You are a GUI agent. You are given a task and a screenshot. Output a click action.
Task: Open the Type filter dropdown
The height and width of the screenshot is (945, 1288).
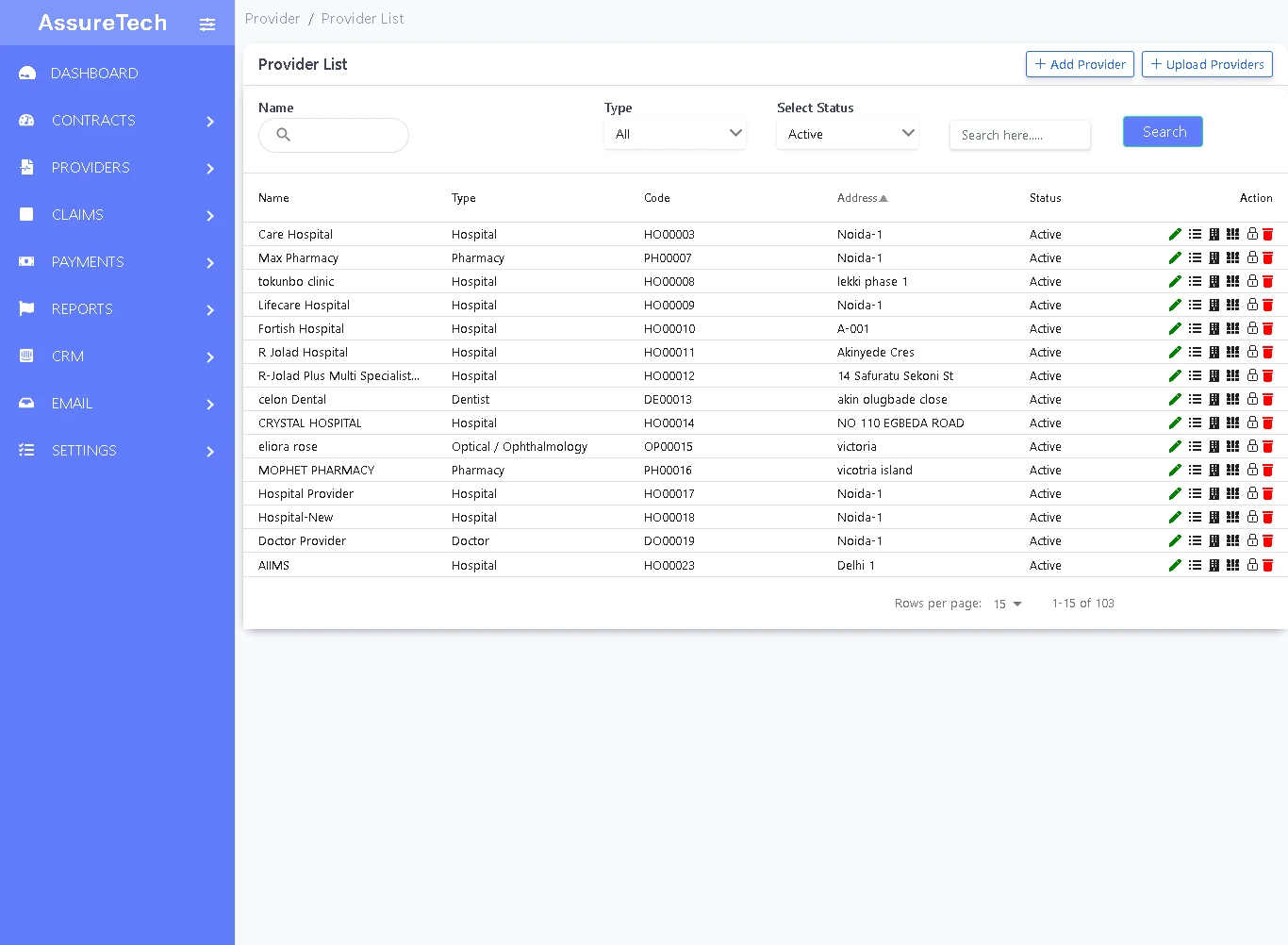click(x=675, y=134)
